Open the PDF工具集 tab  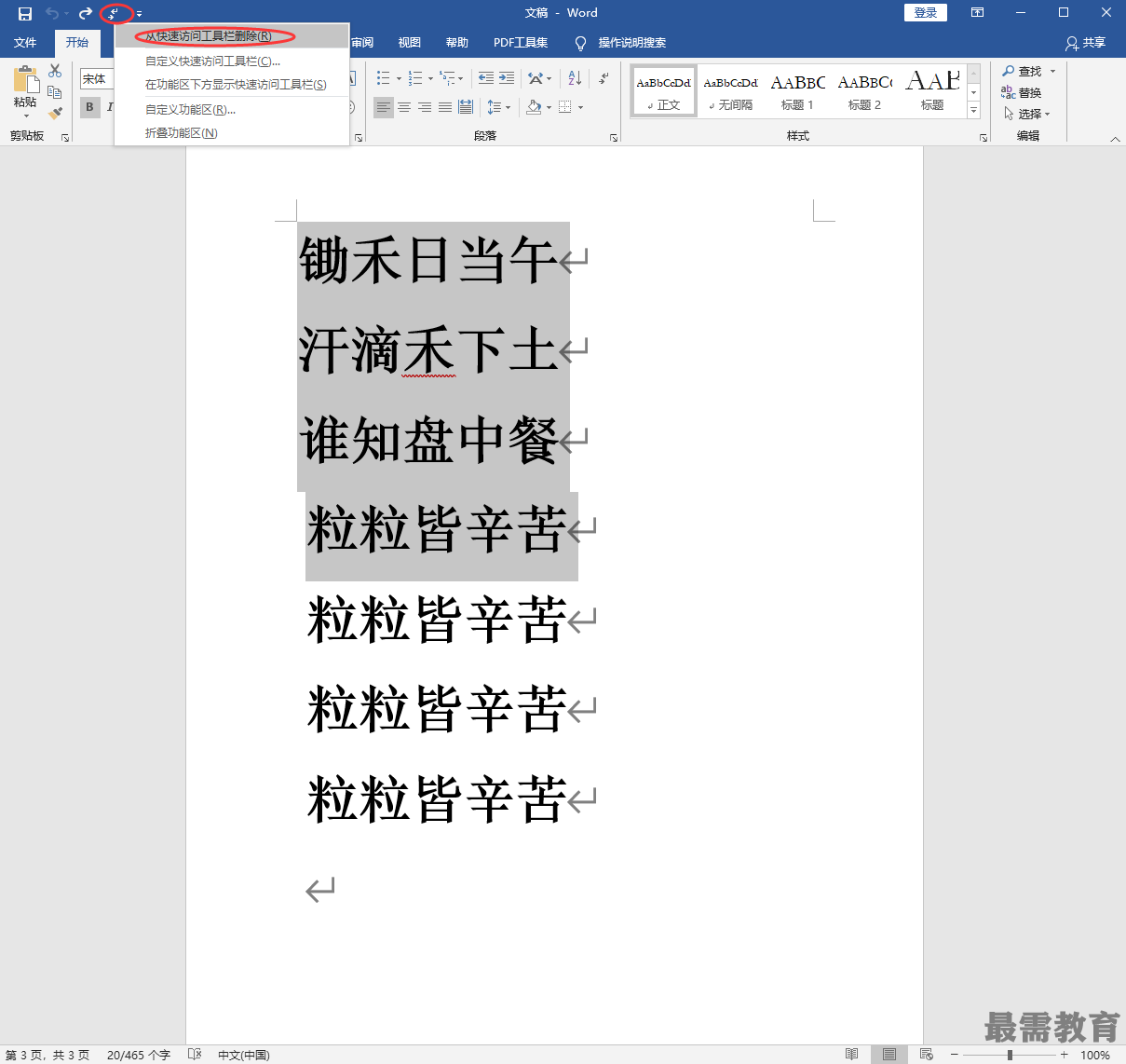pos(521,43)
